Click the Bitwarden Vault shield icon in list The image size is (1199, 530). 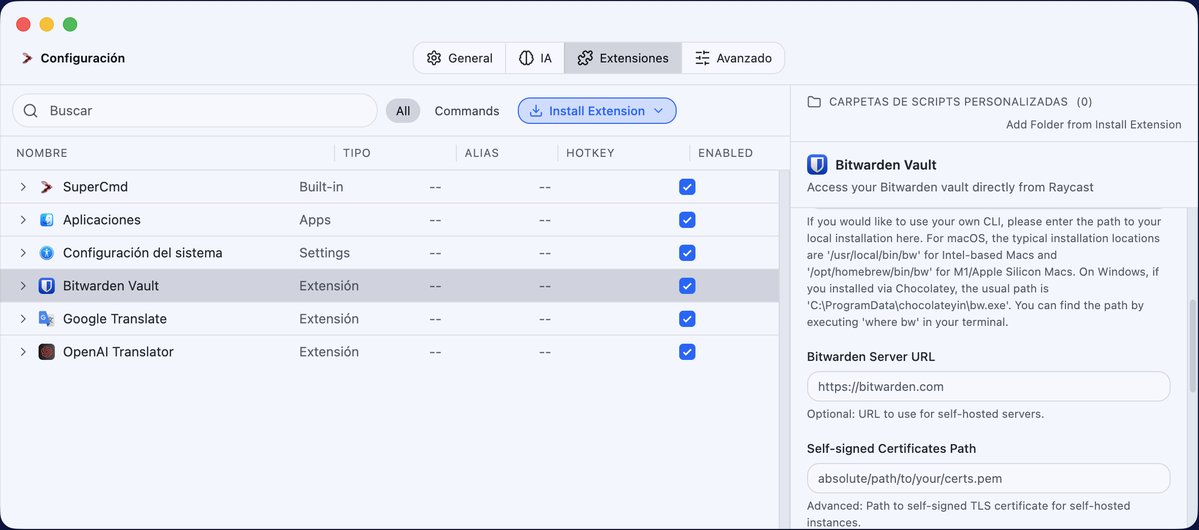coord(47,286)
